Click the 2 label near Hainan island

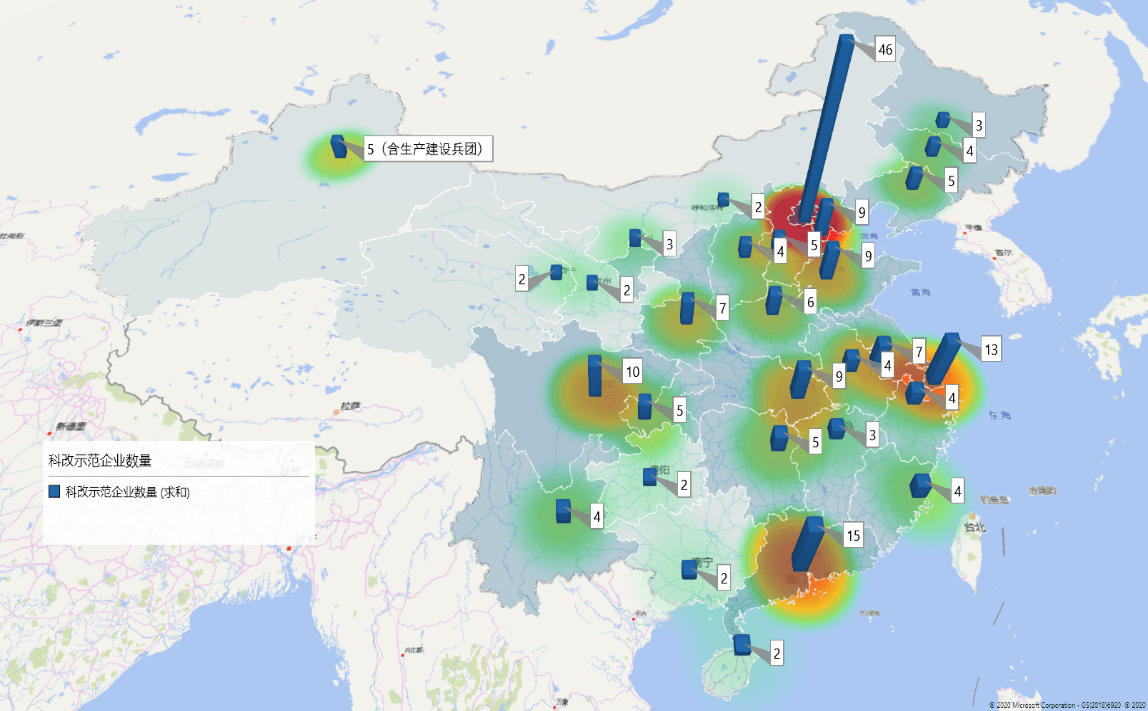[776, 655]
